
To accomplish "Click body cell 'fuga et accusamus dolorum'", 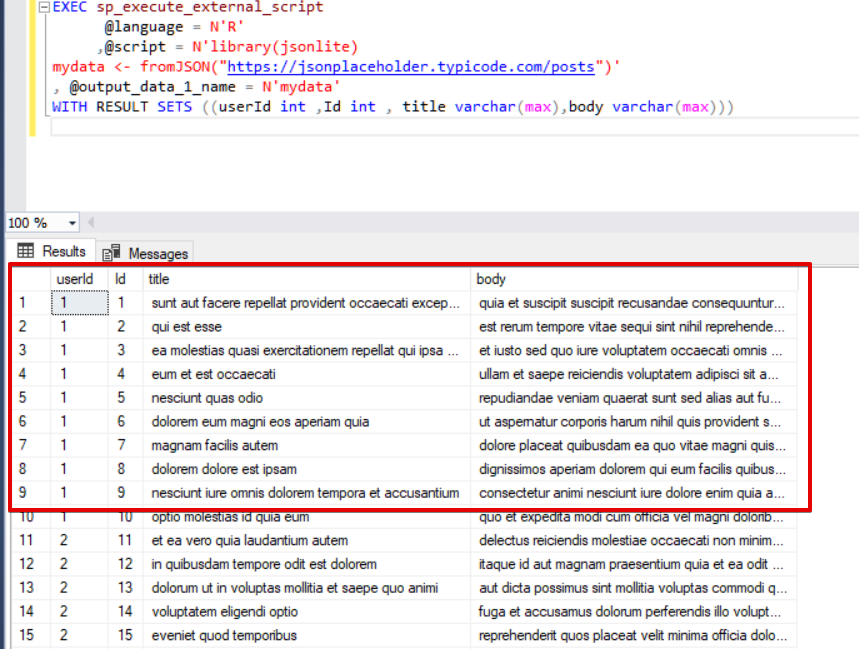I will [x=632, y=612].
